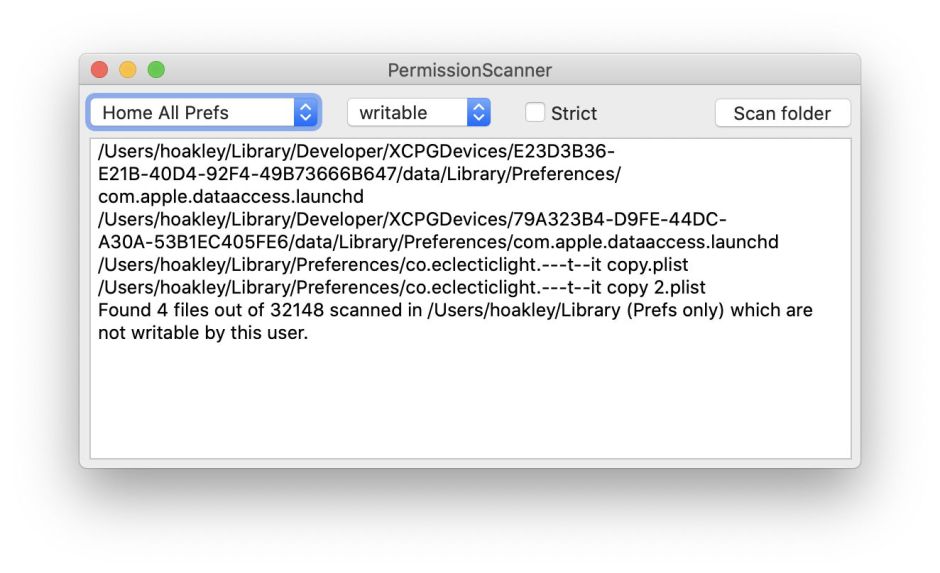940x573 pixels.
Task: Click the PermissionScanner window title
Action: [470, 71]
